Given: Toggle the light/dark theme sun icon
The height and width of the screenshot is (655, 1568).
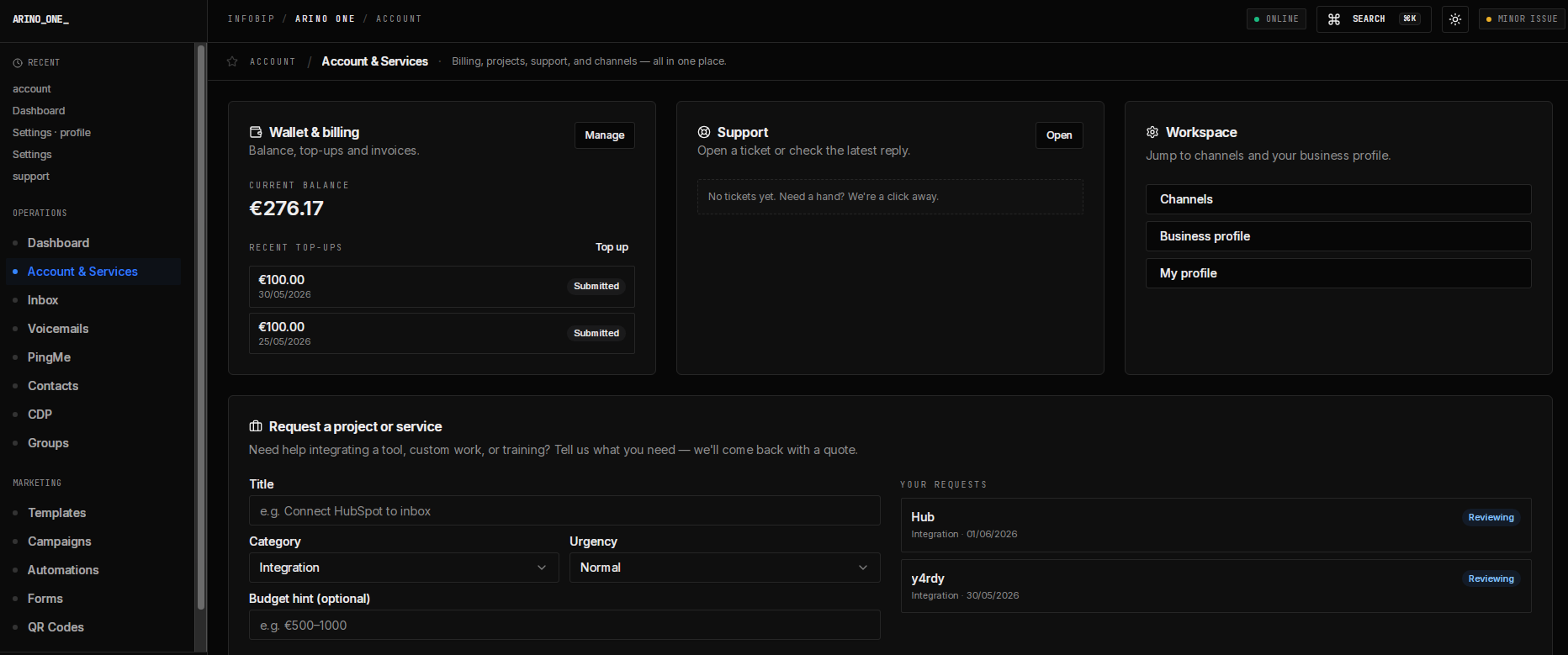Looking at the screenshot, I should click(x=1455, y=18).
